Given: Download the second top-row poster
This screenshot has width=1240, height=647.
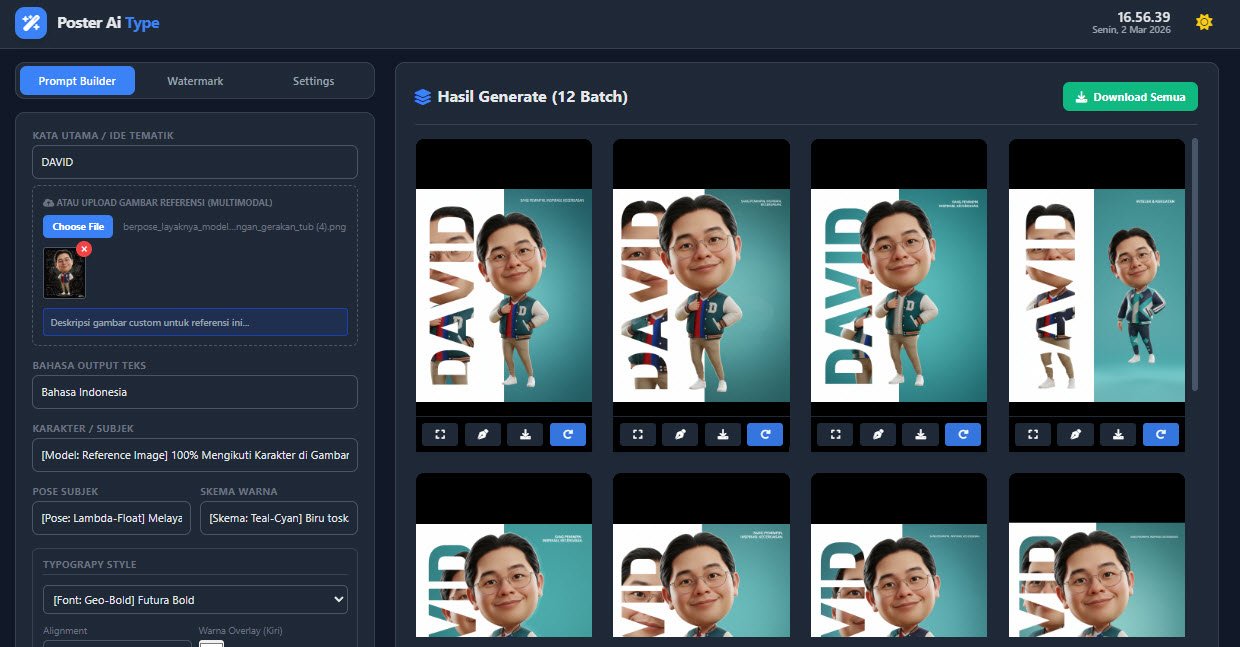Looking at the screenshot, I should [723, 434].
